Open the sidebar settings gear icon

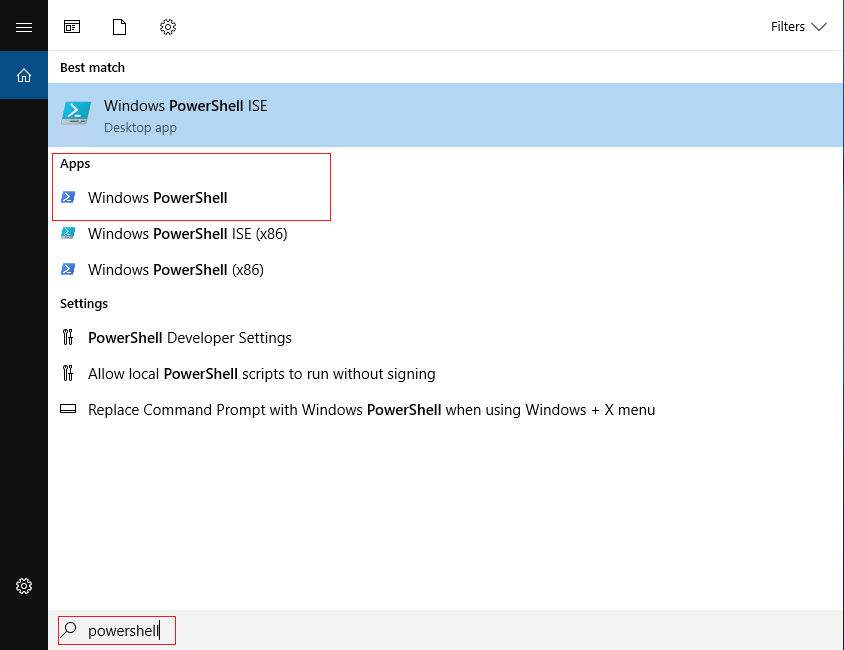(24, 586)
